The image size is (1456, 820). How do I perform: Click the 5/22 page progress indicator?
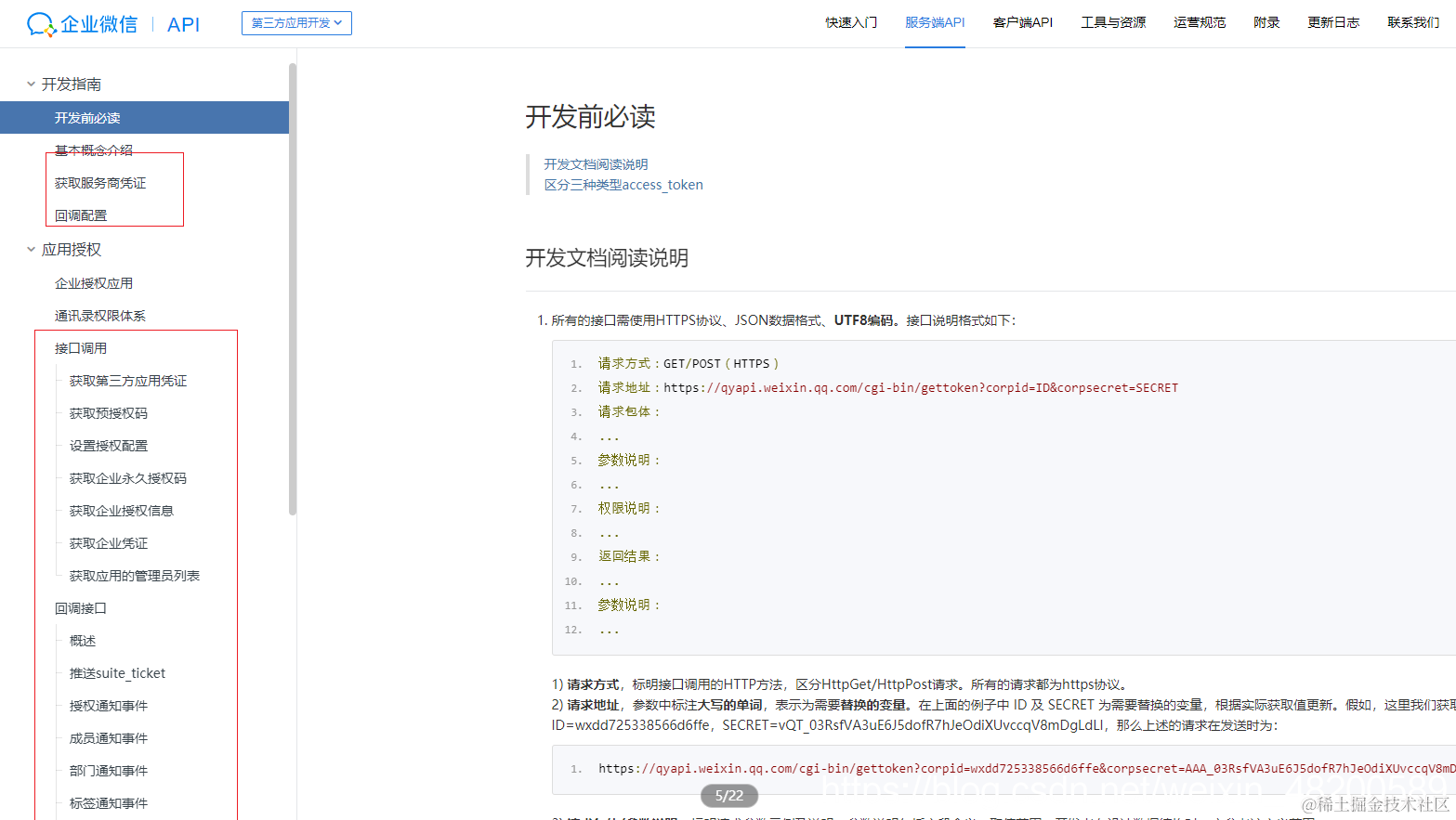pyautogui.click(x=728, y=796)
